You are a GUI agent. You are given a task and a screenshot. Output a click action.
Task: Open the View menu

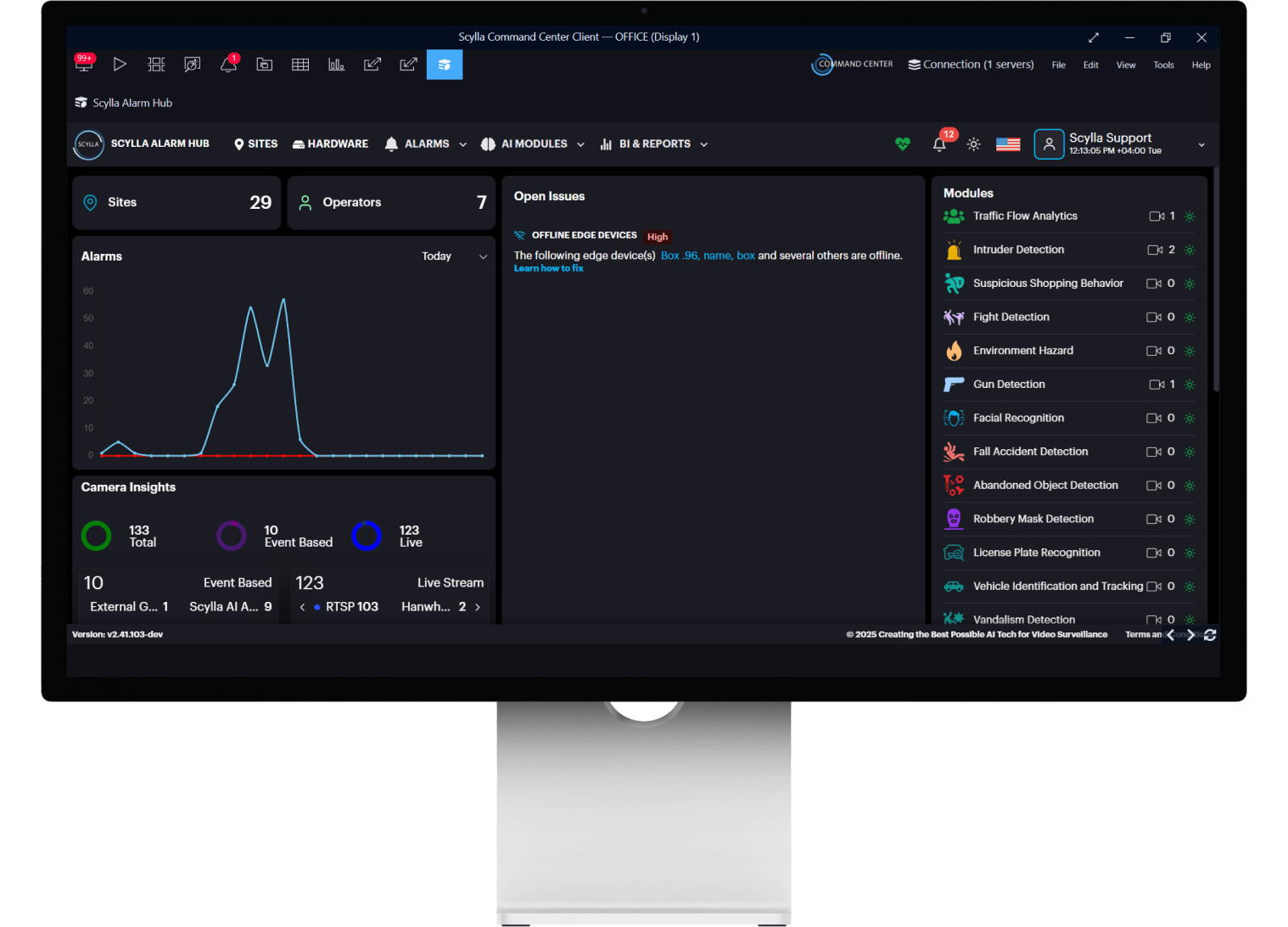click(1126, 65)
